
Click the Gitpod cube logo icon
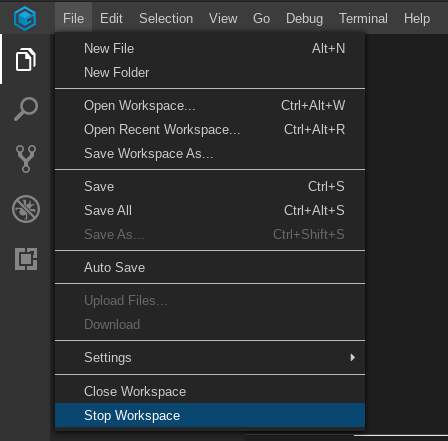25,18
